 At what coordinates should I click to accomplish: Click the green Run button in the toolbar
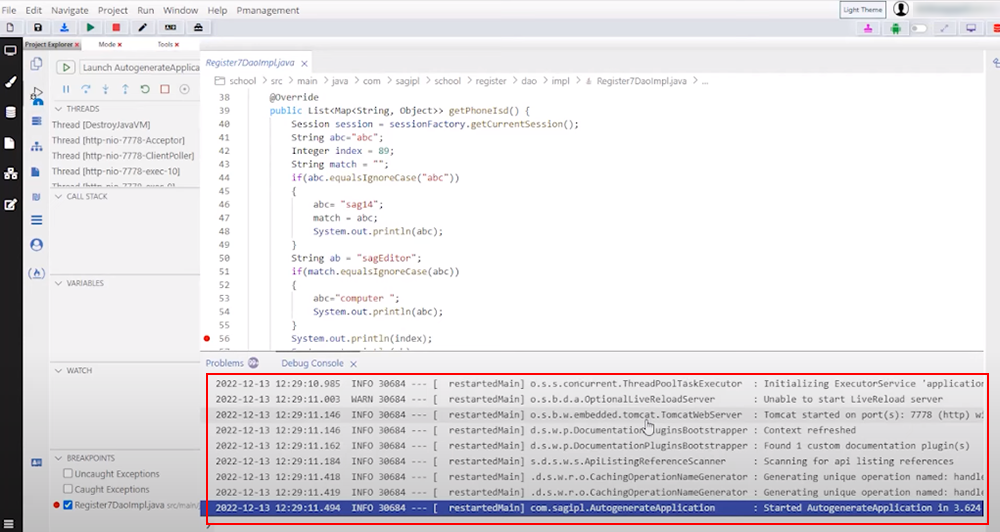click(91, 28)
